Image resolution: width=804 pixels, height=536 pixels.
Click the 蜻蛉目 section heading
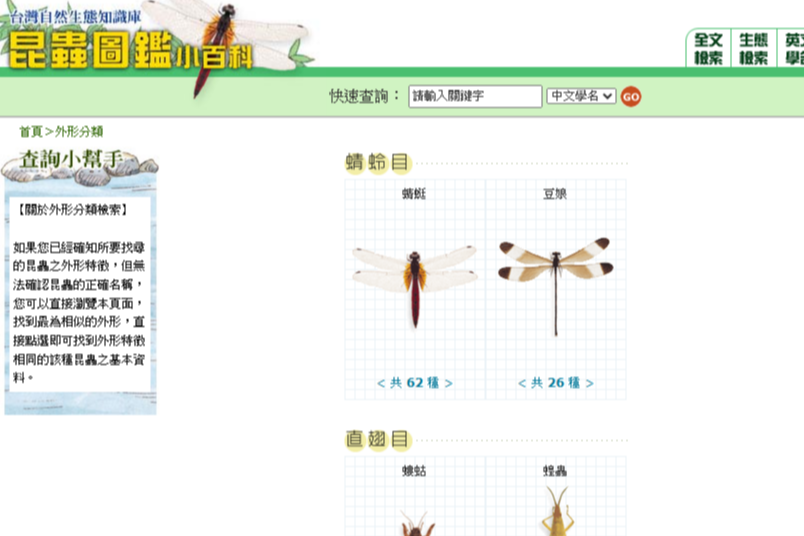[378, 163]
